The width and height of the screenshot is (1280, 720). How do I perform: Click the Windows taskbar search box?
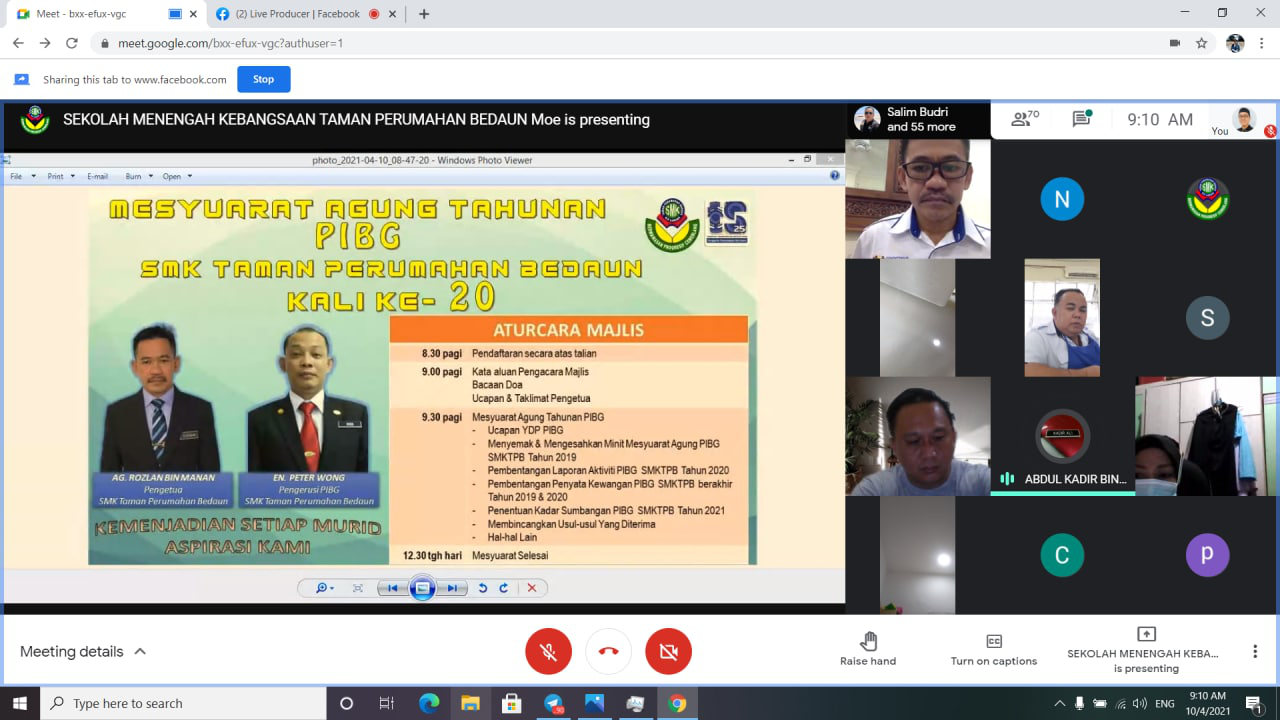point(183,703)
